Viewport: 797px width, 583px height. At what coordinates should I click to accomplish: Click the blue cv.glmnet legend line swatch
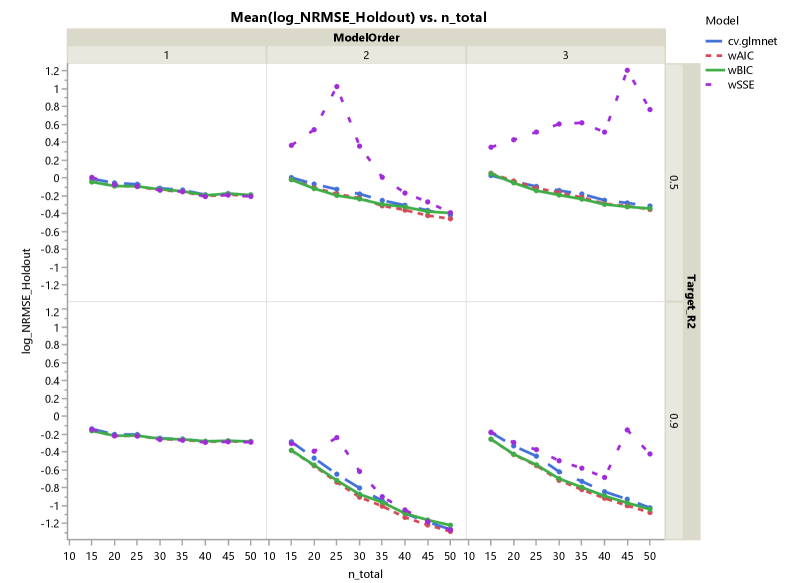point(714,41)
